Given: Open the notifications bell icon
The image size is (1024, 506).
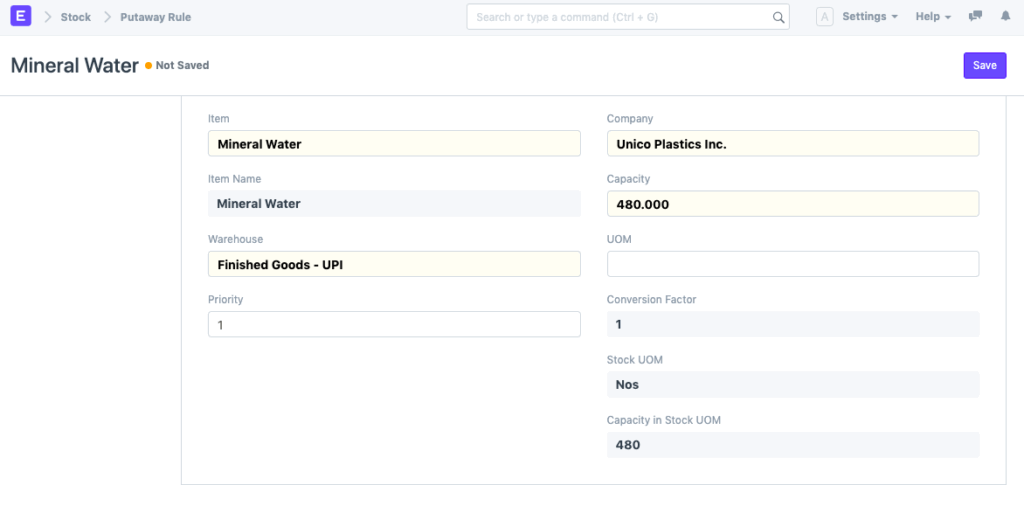Looking at the screenshot, I should (x=1001, y=17).
